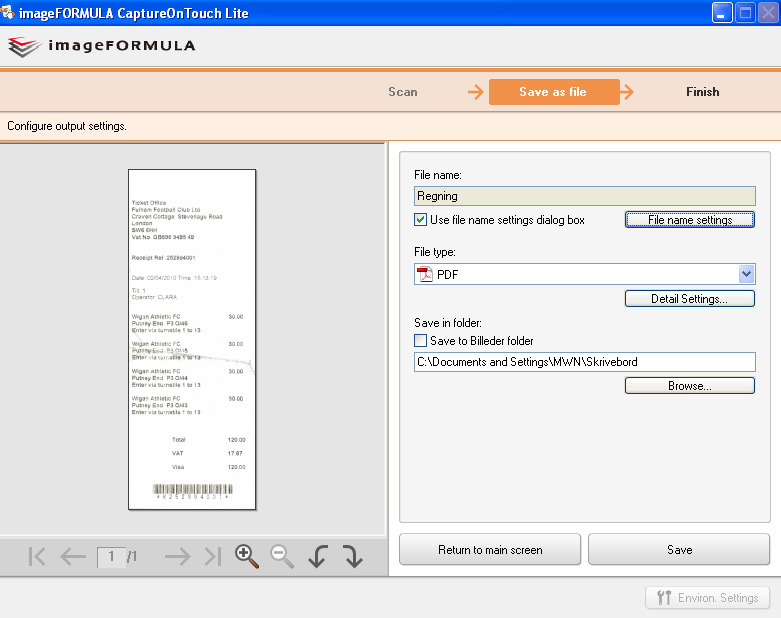Switch to the Scan step

click(403, 92)
